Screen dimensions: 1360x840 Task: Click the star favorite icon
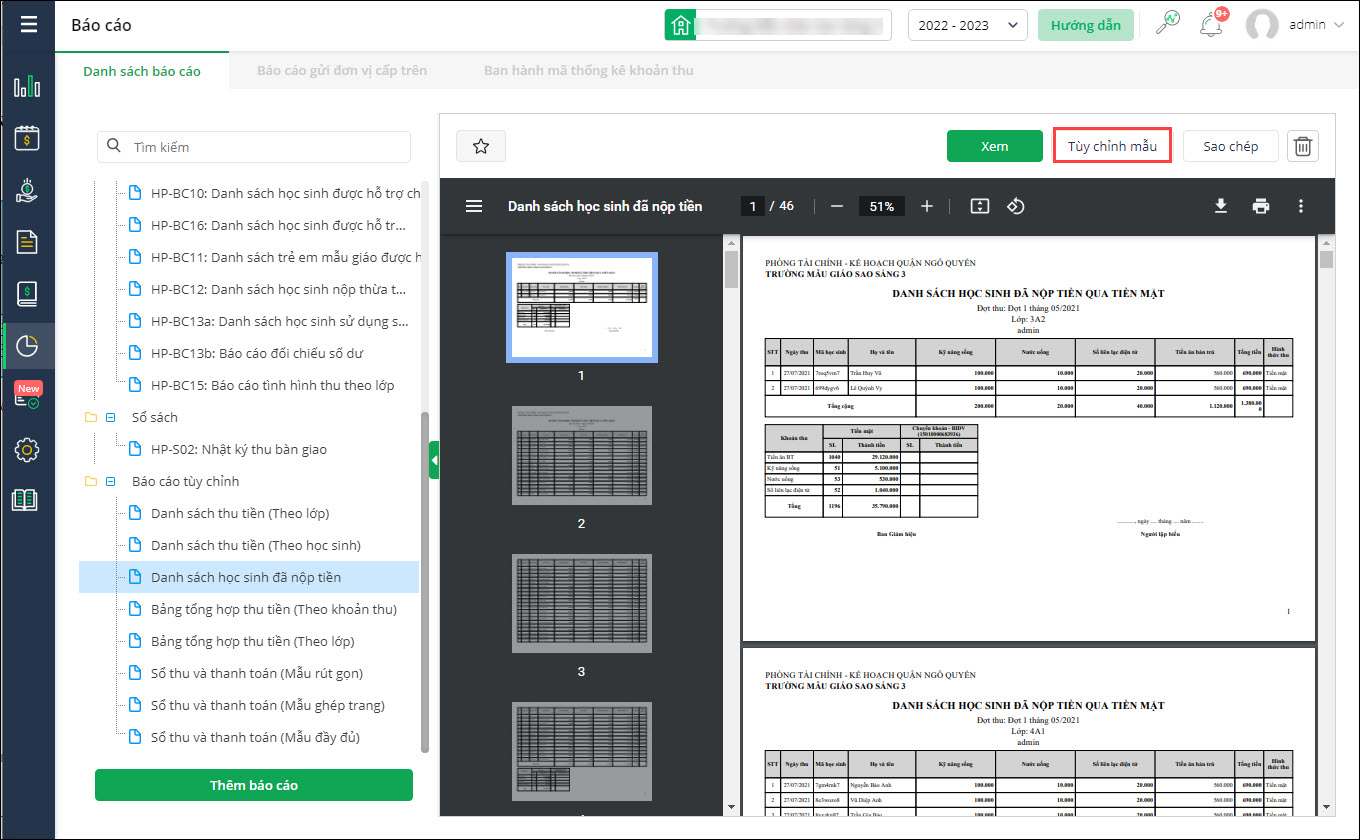coord(481,147)
